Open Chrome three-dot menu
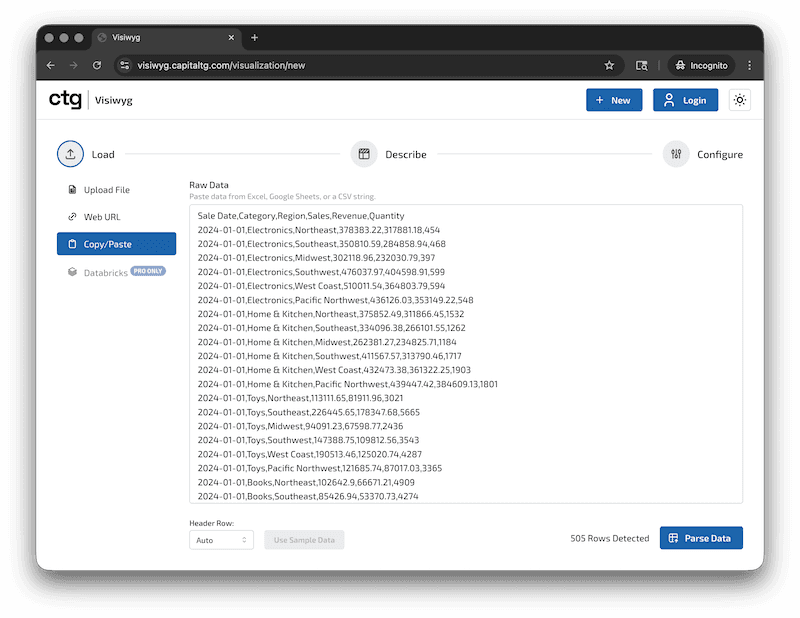 pyautogui.click(x=749, y=65)
